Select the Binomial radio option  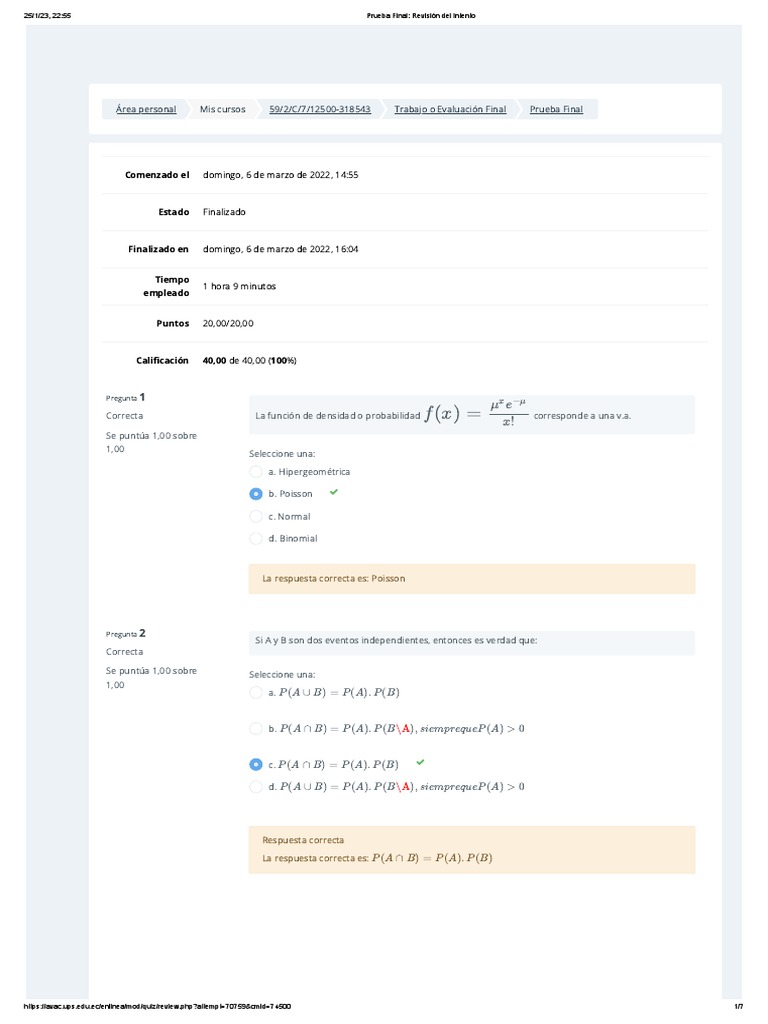[x=256, y=538]
